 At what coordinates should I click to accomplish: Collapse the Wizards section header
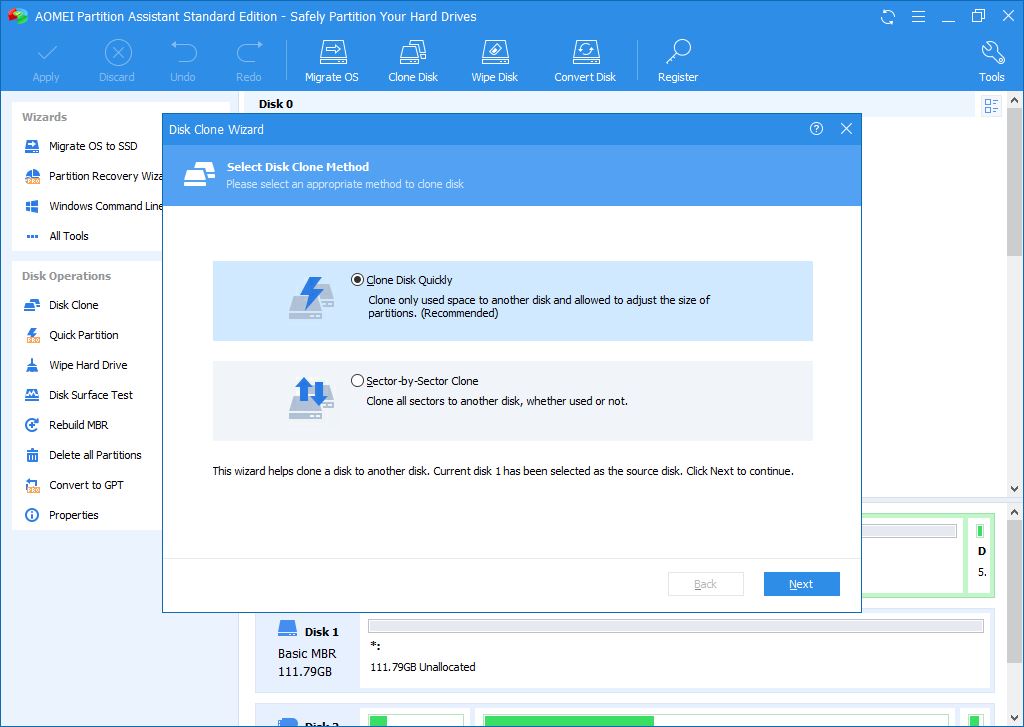45,117
